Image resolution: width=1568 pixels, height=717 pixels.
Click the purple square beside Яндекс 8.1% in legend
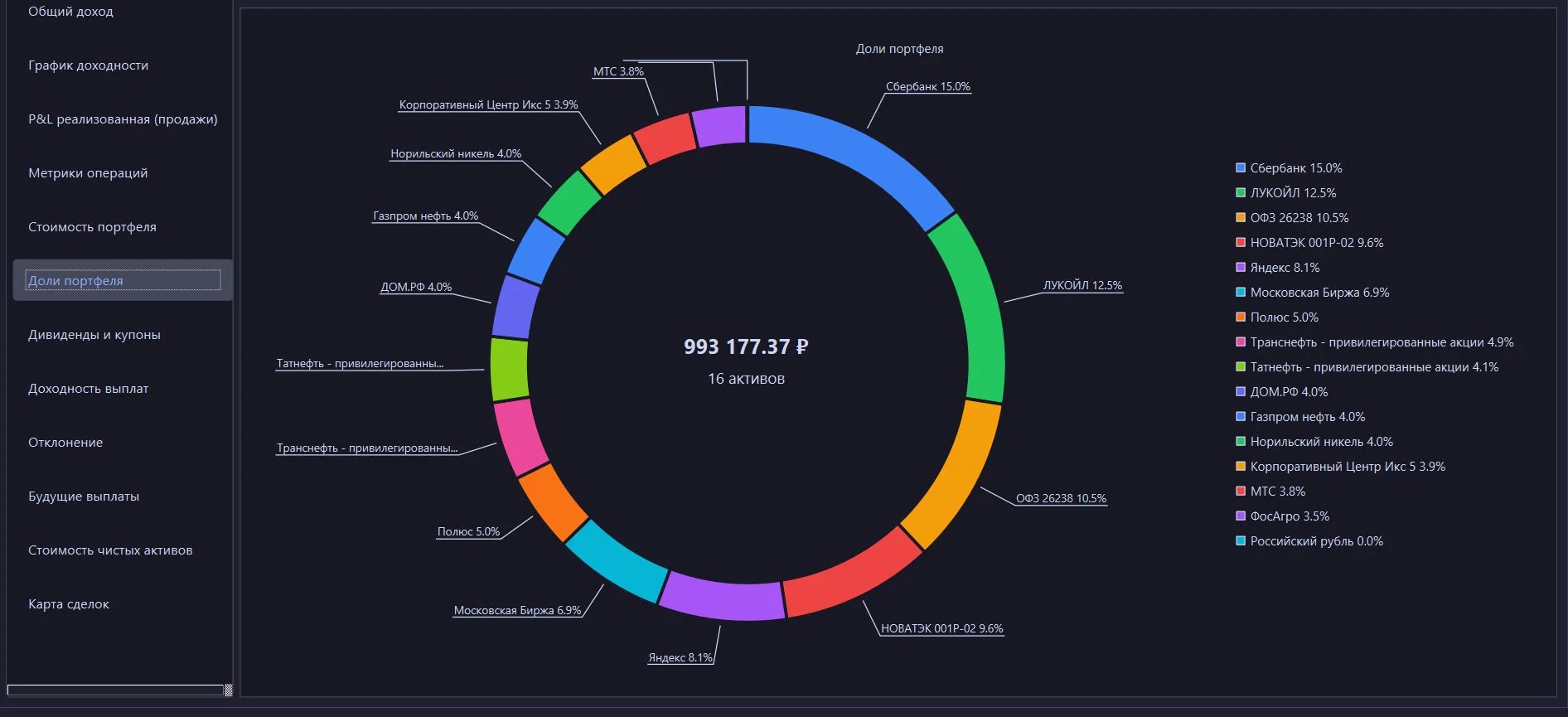click(x=1241, y=268)
